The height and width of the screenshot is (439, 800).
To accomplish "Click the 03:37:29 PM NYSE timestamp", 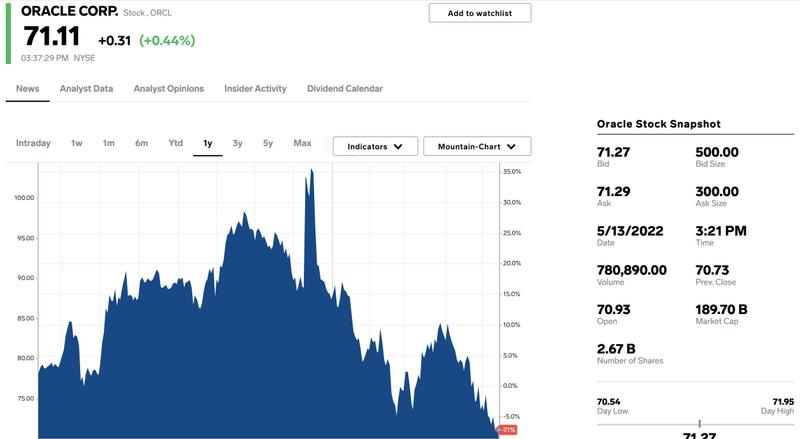I will coord(58,58).
